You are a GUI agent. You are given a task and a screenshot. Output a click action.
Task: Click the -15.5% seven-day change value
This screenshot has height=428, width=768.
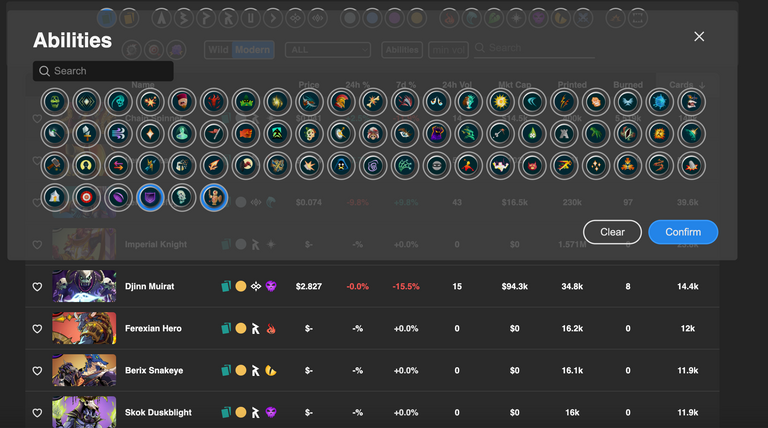[x=406, y=286]
